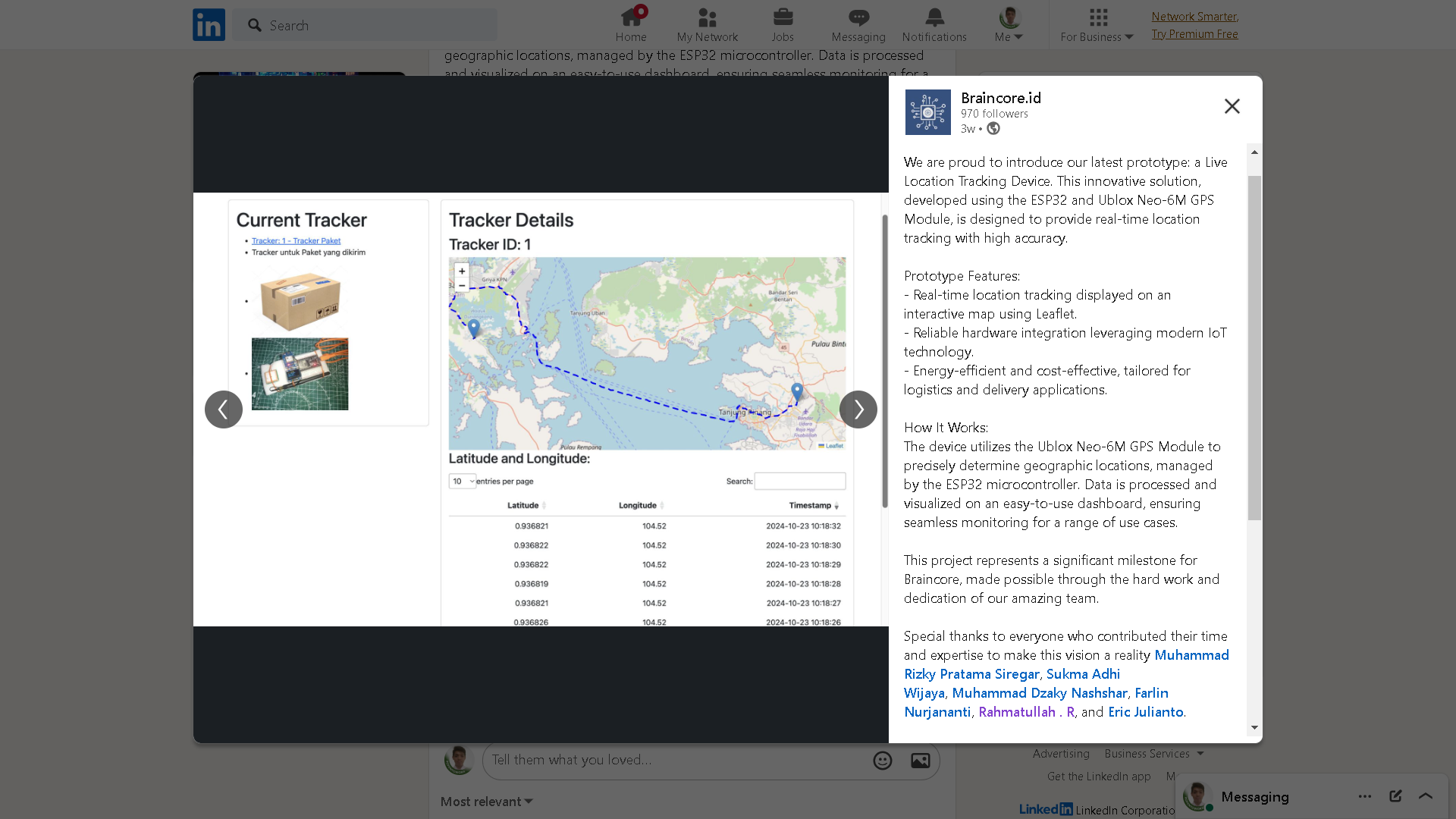Image resolution: width=1456 pixels, height=819 pixels.
Task: Add a photo to the comment
Action: [x=920, y=761]
